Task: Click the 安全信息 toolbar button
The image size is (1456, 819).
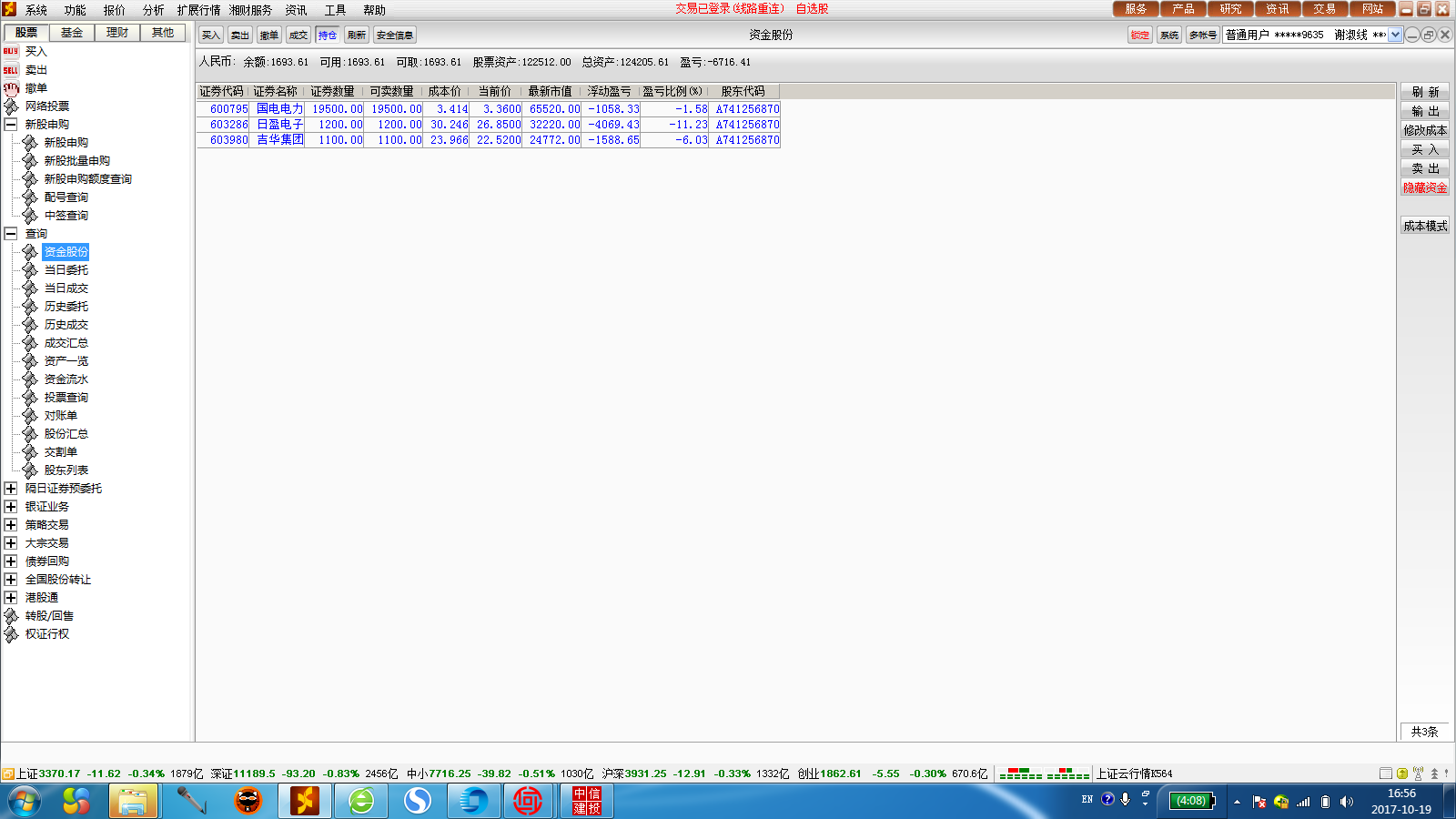Action: pos(395,35)
